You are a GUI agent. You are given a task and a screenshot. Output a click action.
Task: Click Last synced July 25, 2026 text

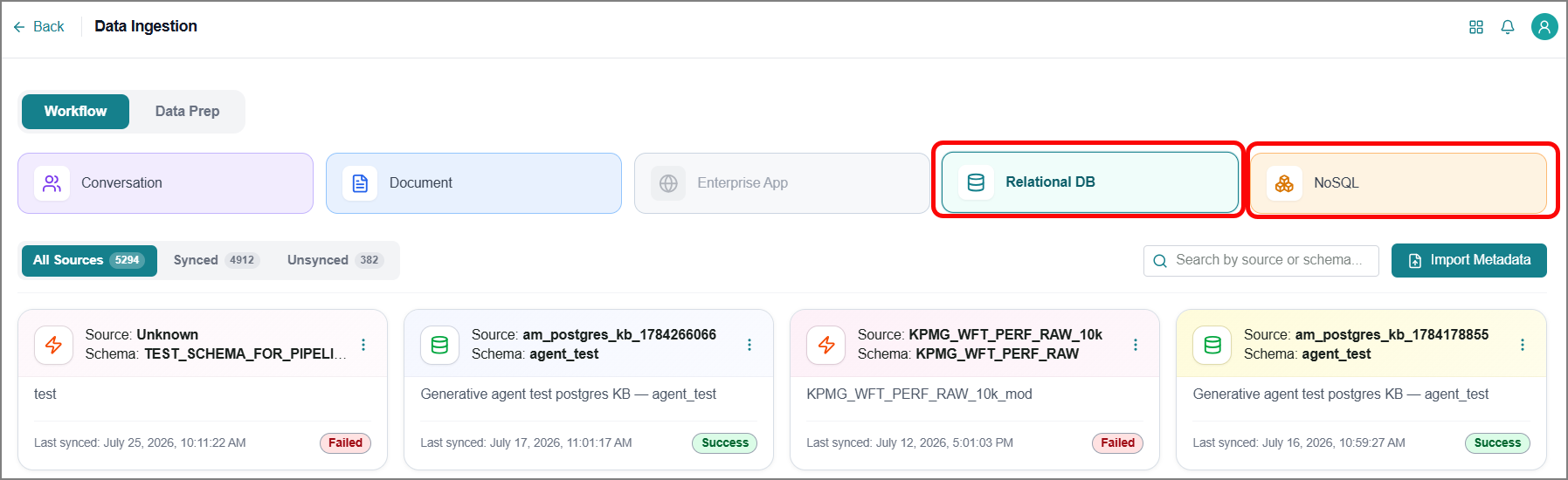pos(140,443)
